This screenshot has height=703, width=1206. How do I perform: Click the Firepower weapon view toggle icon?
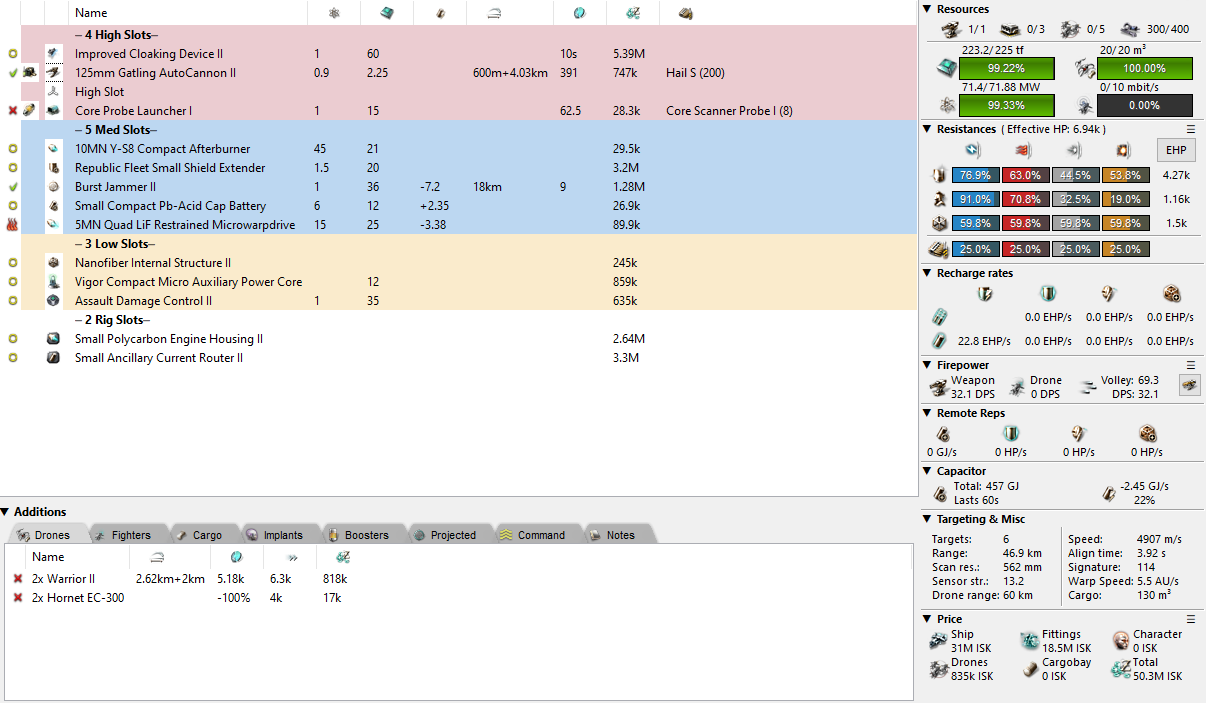coord(1189,386)
